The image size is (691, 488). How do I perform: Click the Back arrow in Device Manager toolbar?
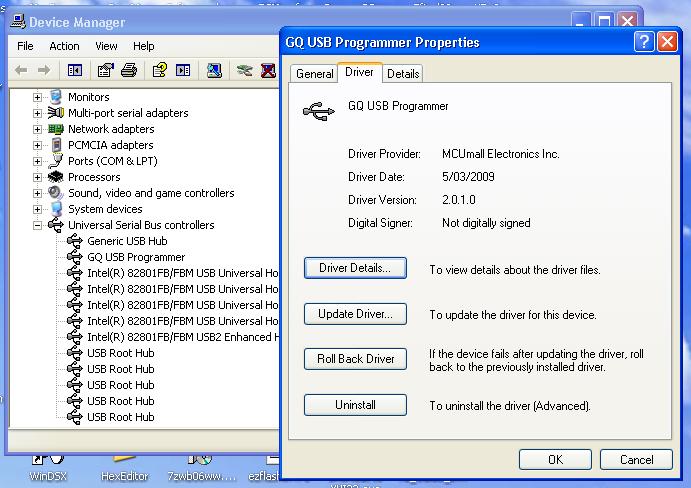pyautogui.click(x=21, y=70)
